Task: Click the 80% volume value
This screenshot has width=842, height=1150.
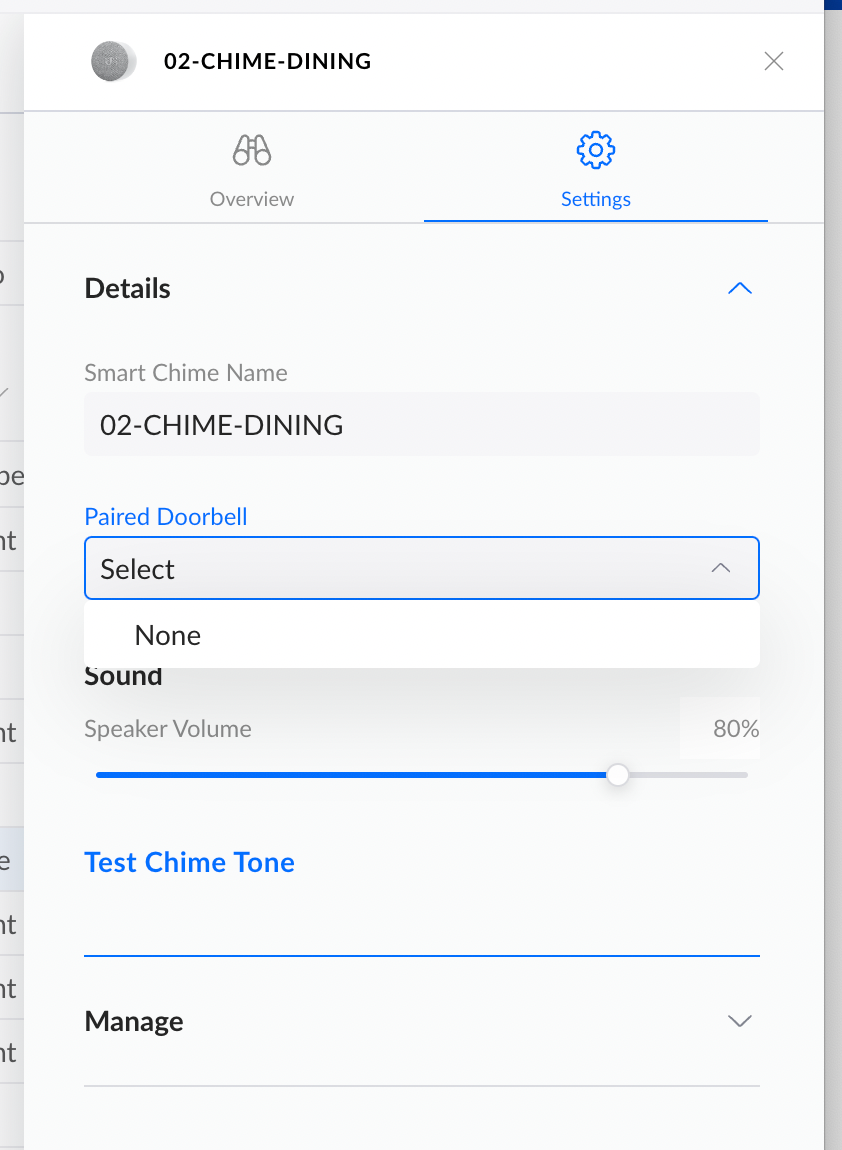Action: (736, 729)
